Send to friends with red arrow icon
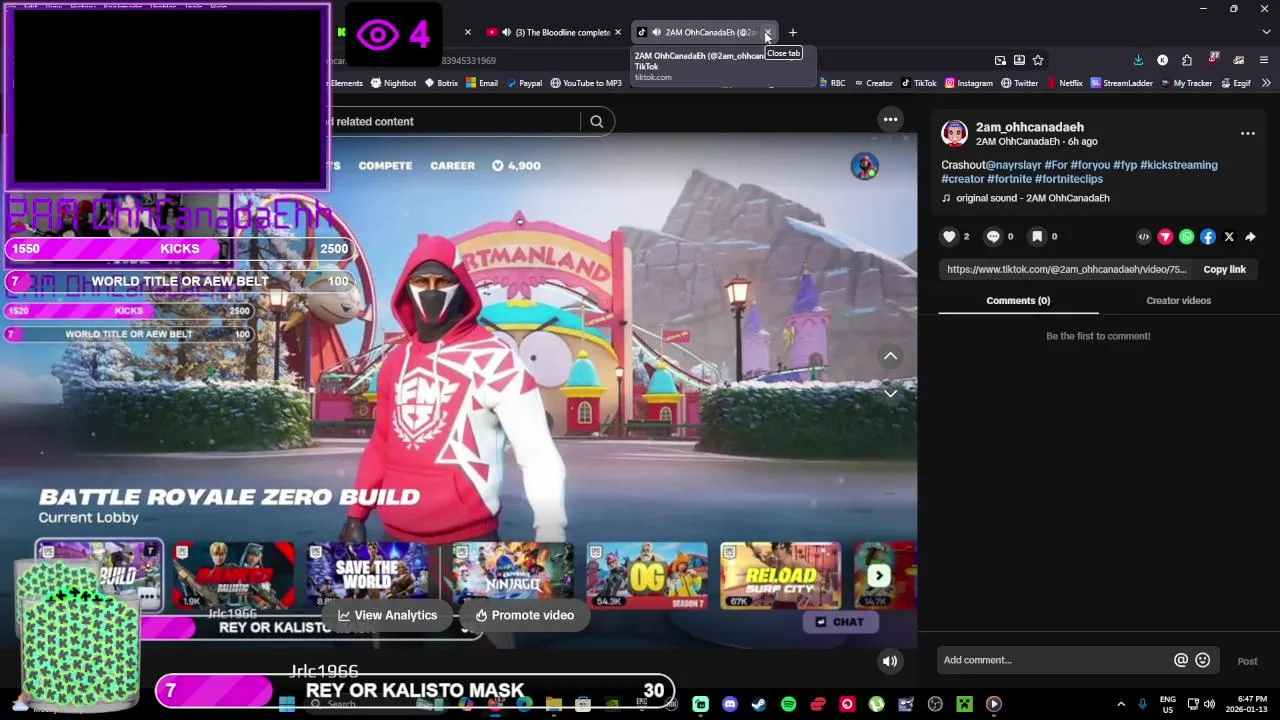The width and height of the screenshot is (1280, 720). [1165, 237]
